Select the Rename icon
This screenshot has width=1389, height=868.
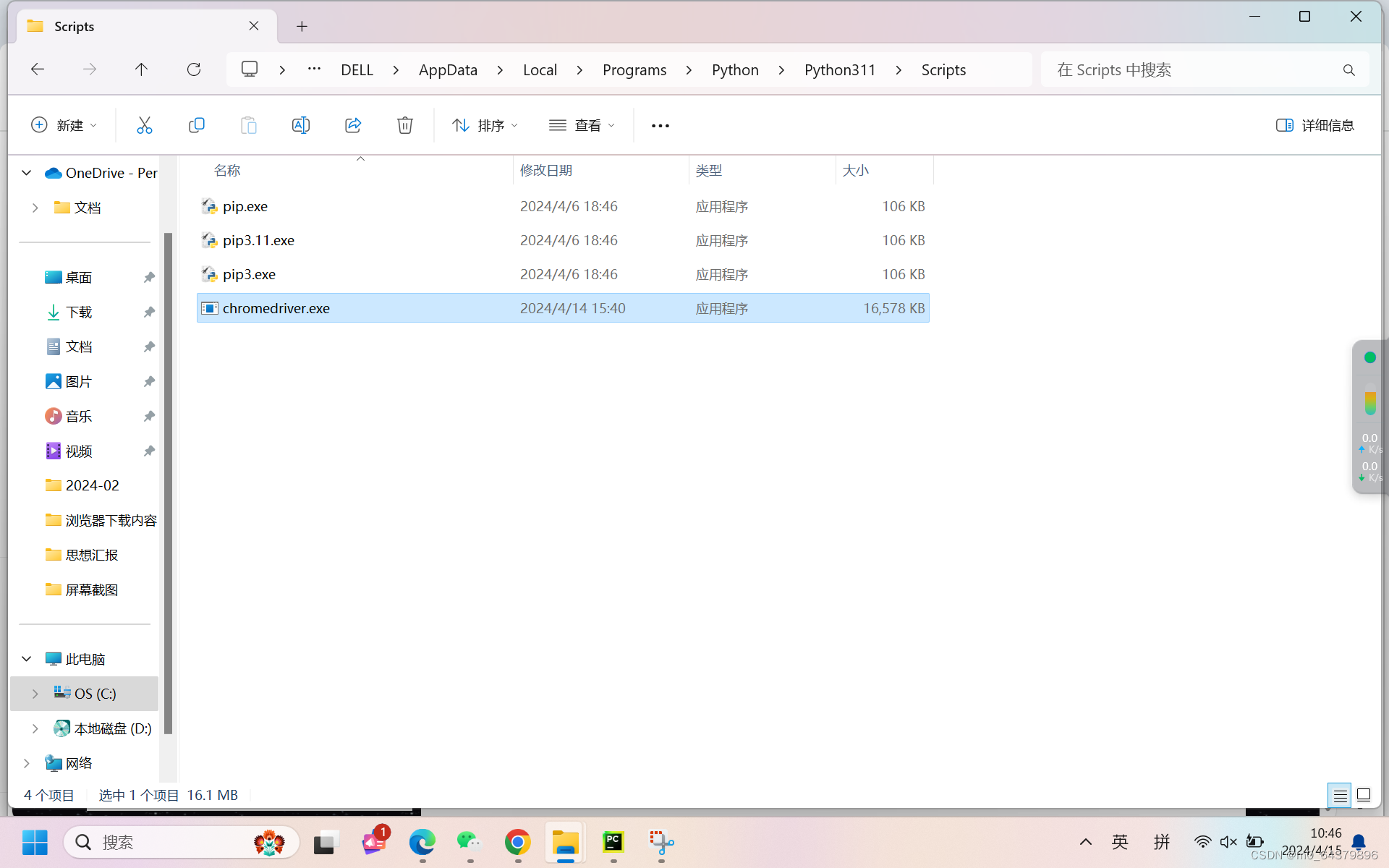pyautogui.click(x=300, y=124)
